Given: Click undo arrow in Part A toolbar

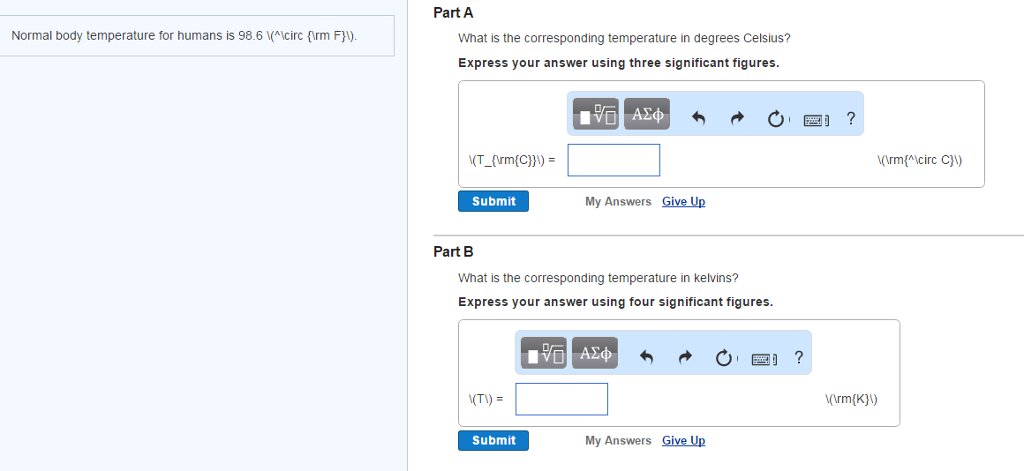Looking at the screenshot, I should 700,119.
